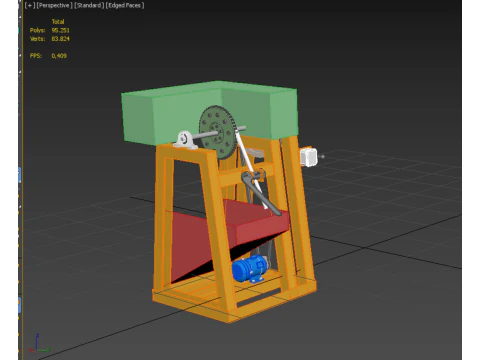
Task: Open the Standard shading viewport menu
Action: click(89, 5)
